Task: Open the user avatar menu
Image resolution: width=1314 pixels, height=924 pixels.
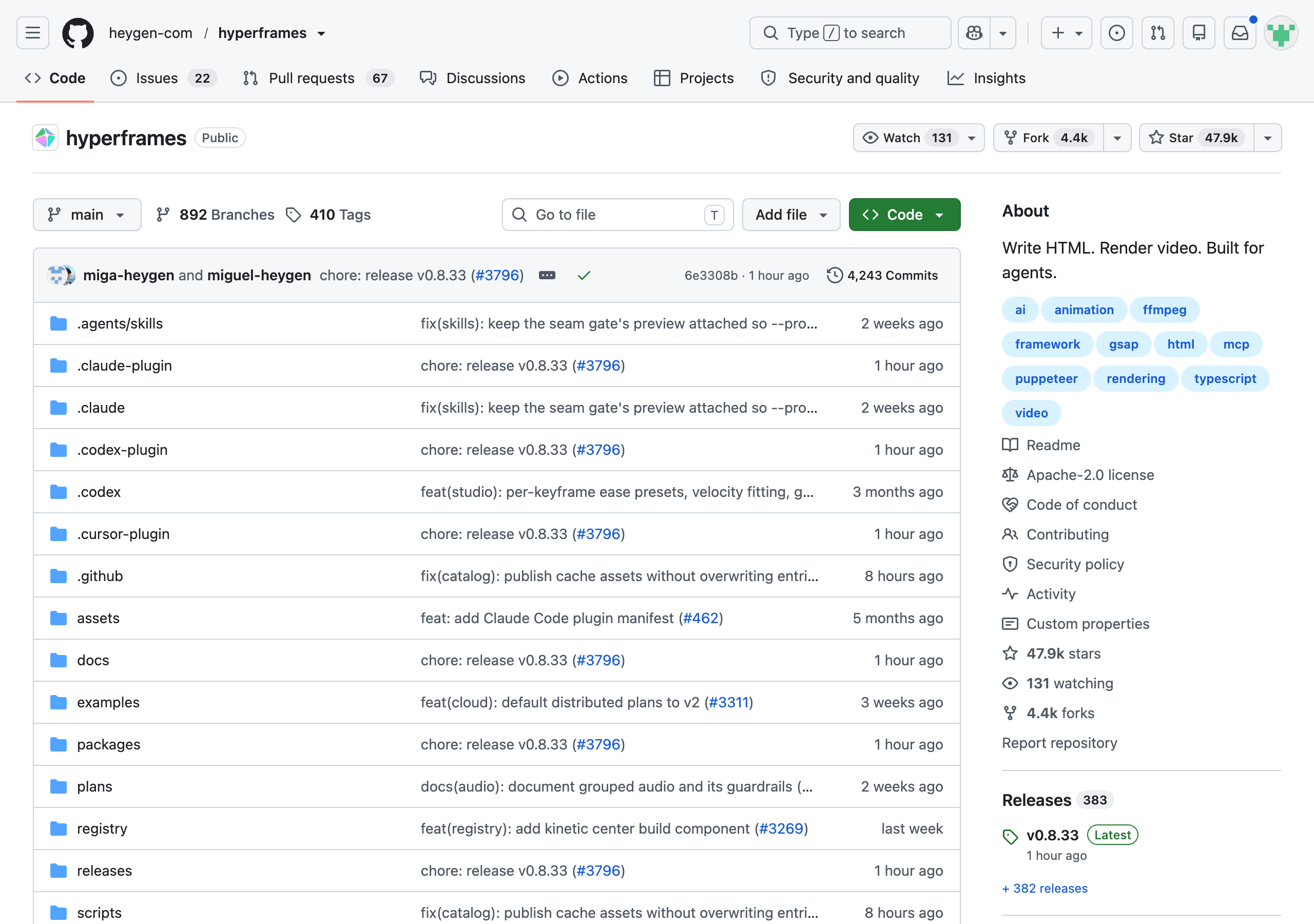Action: click(x=1281, y=33)
